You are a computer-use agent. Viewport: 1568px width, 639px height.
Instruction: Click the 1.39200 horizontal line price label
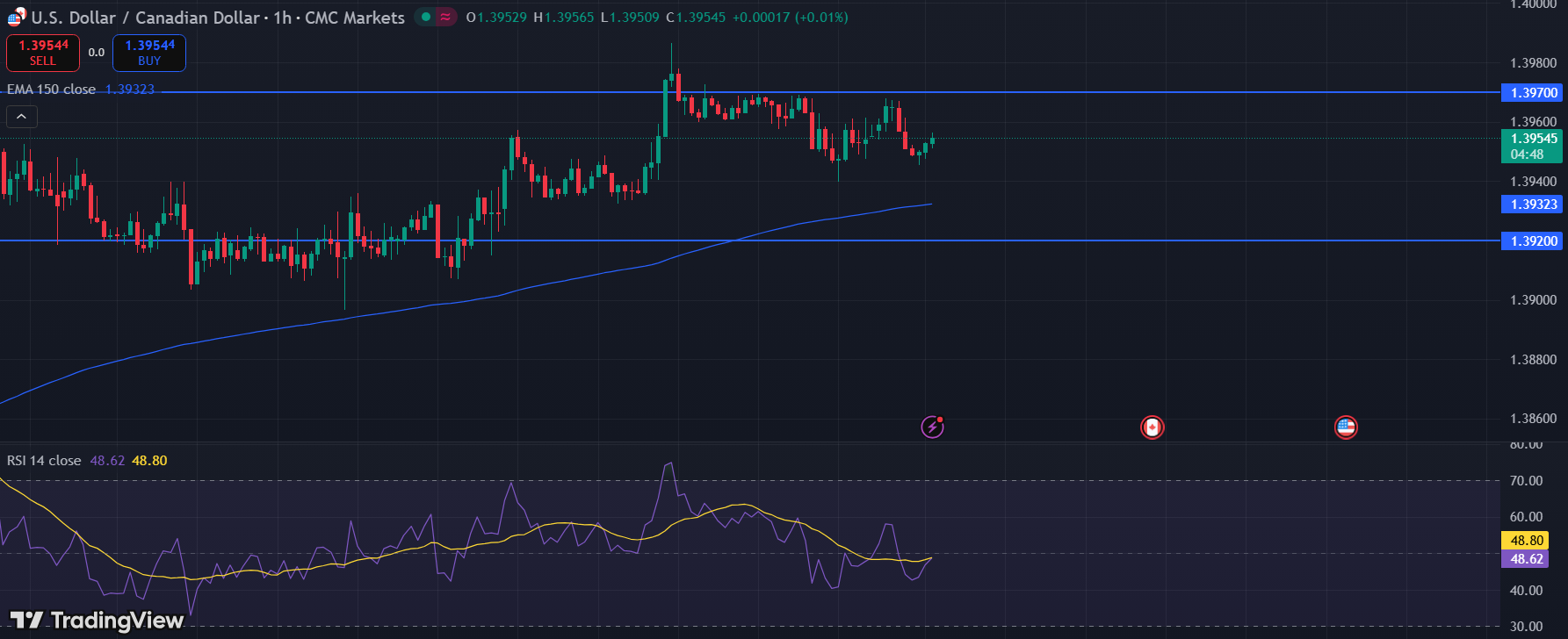pyautogui.click(x=1533, y=241)
